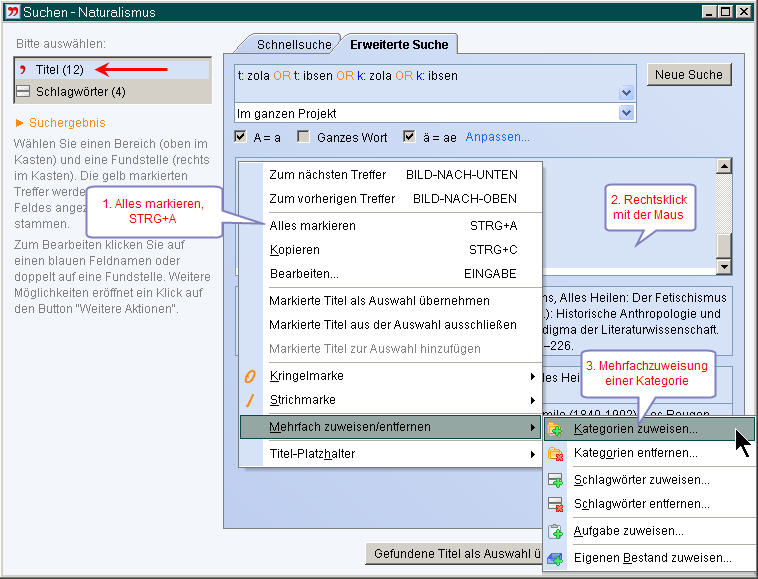This screenshot has width=758, height=579.
Task: Toggle the 'A = a' checkbox
Action: coord(240,137)
